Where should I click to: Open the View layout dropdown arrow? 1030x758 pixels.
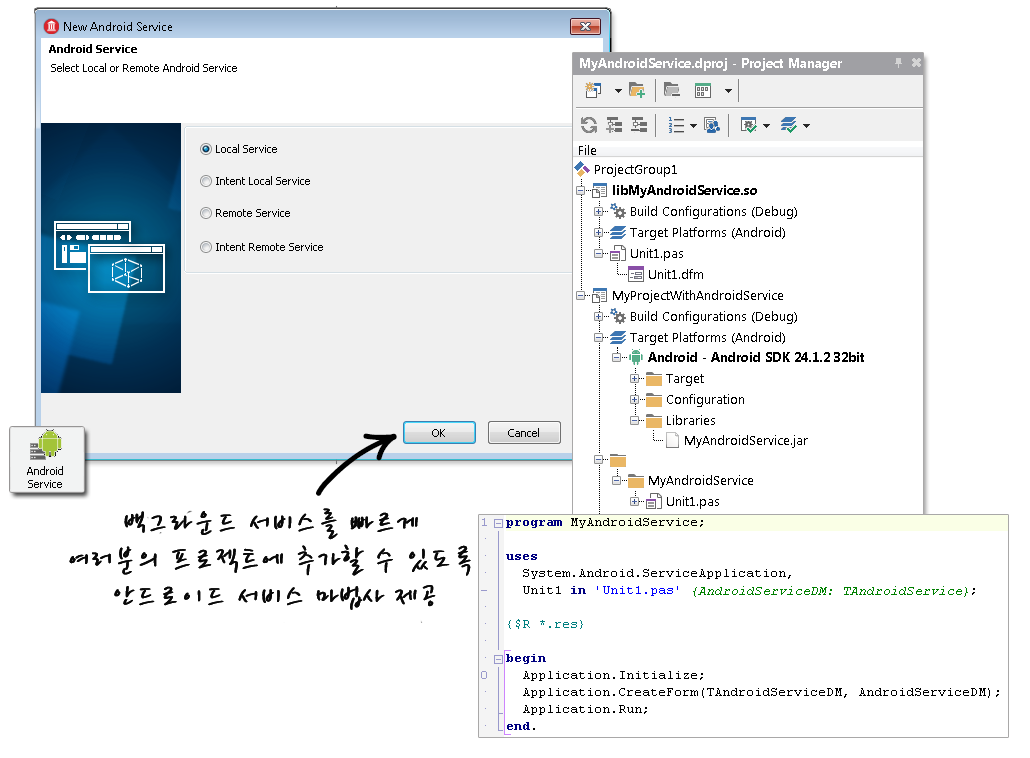[x=728, y=91]
